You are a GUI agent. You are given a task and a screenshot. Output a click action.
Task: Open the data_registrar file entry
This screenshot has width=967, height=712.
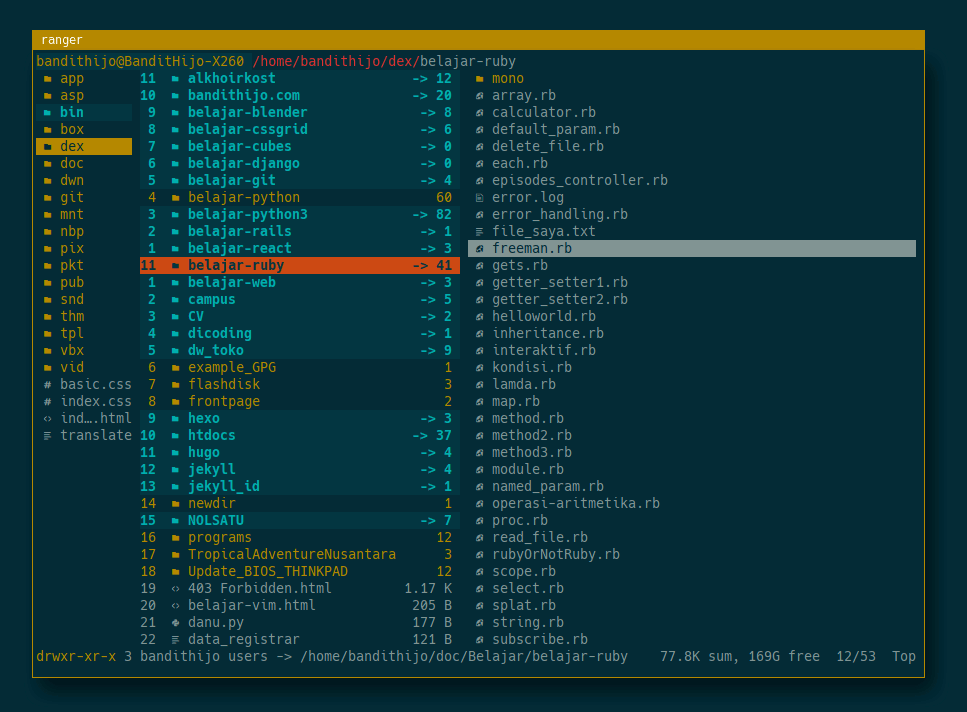(243, 640)
